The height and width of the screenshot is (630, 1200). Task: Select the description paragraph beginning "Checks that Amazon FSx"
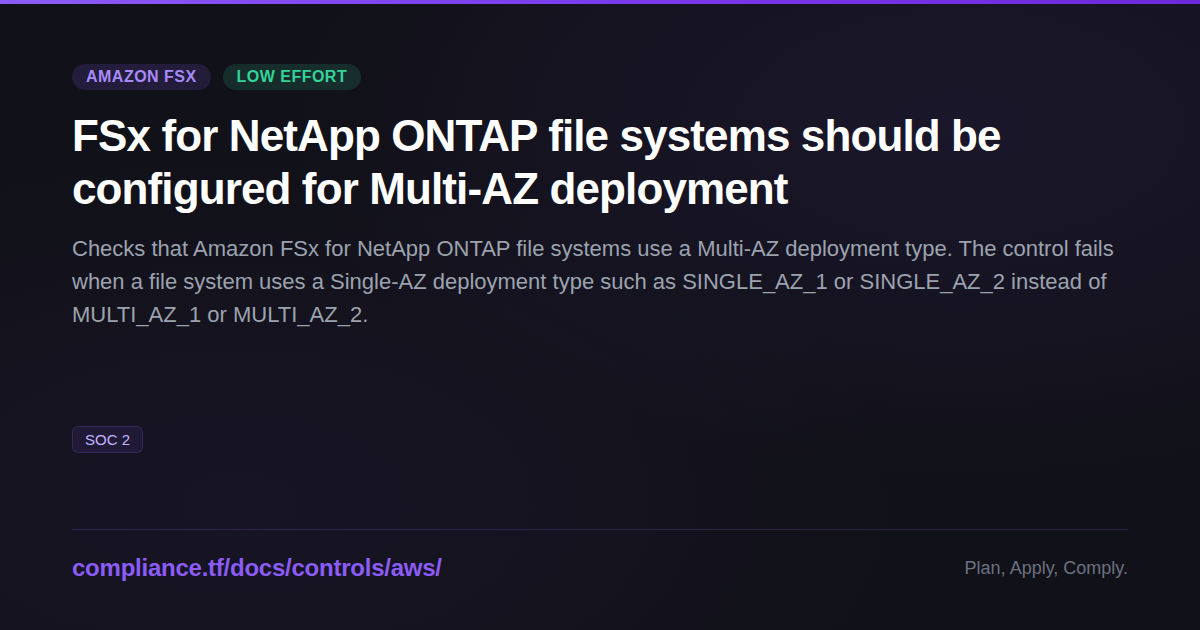click(x=592, y=281)
